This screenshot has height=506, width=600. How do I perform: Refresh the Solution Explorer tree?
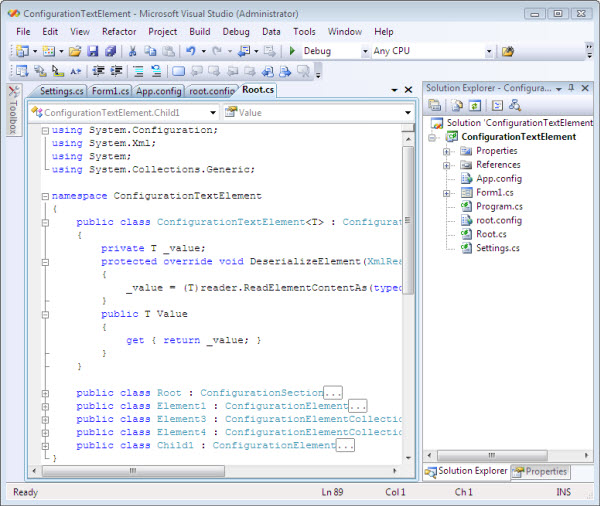click(475, 105)
